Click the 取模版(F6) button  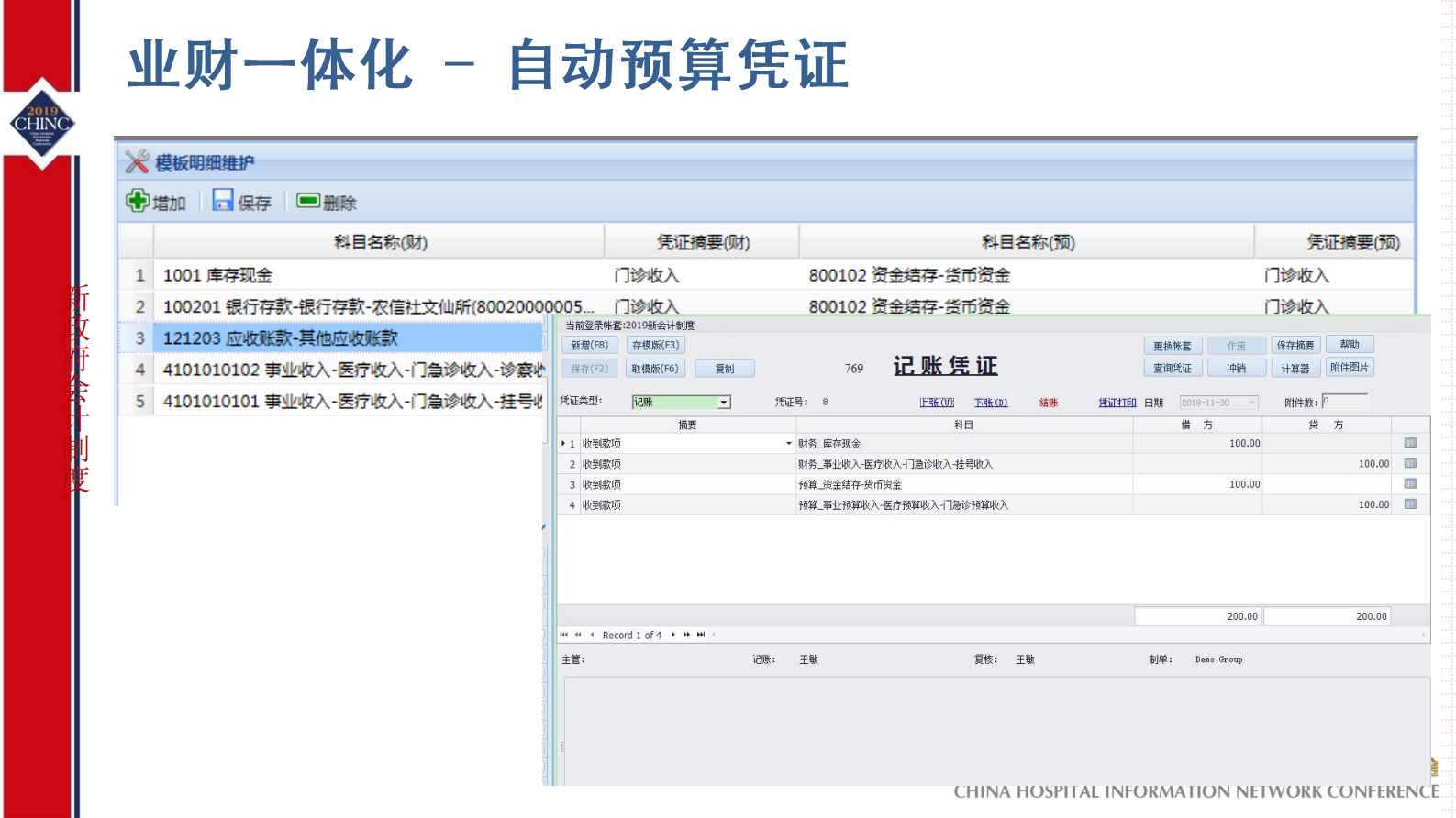[656, 369]
